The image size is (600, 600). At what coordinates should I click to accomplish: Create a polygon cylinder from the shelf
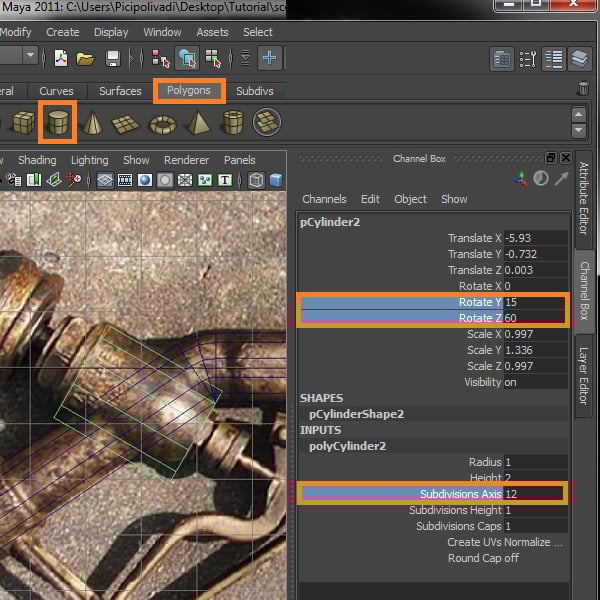point(57,123)
